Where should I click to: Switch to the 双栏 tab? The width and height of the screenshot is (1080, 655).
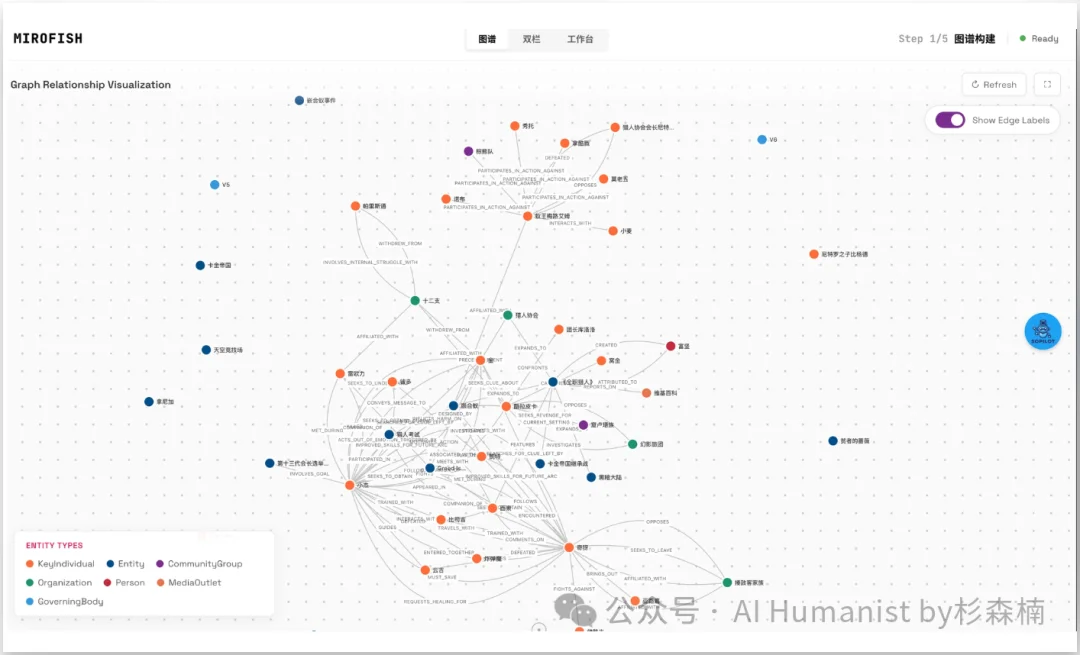(x=531, y=39)
